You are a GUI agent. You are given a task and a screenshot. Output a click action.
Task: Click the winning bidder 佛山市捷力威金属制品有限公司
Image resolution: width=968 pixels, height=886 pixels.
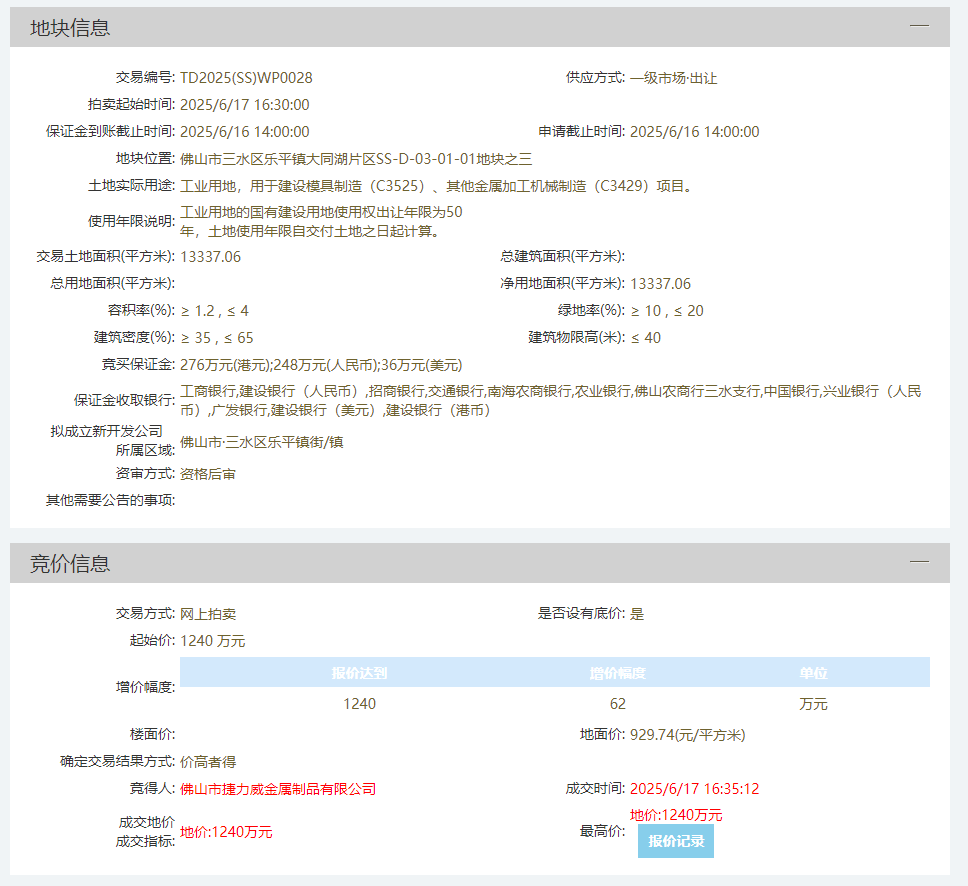tap(278, 789)
